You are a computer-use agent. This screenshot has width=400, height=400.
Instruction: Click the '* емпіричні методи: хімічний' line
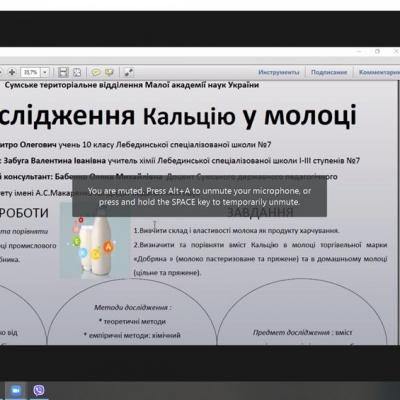pyautogui.click(x=132, y=335)
